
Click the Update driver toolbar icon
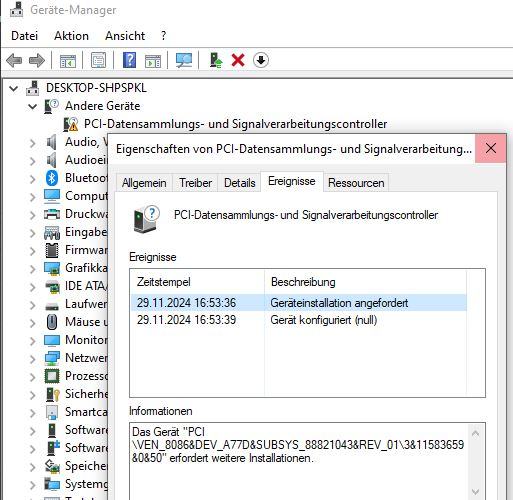click(x=216, y=60)
